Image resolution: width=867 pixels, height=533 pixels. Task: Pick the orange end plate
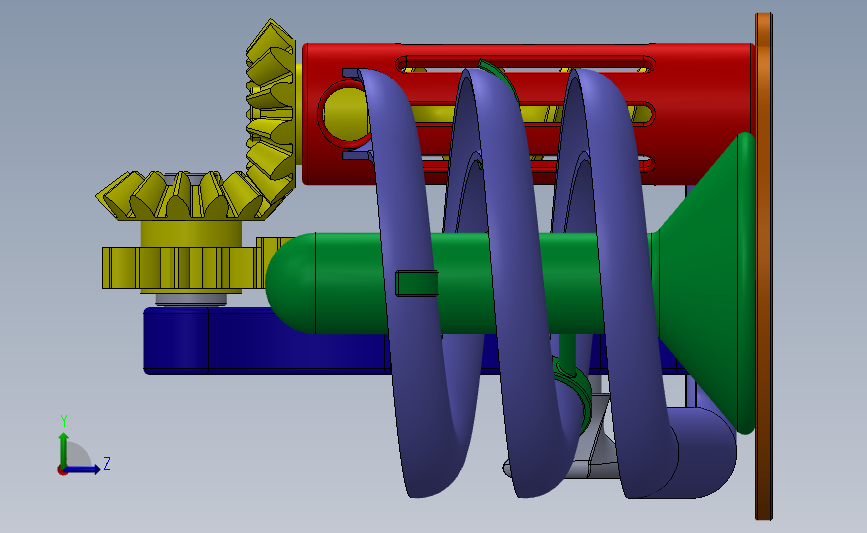pyautogui.click(x=764, y=266)
